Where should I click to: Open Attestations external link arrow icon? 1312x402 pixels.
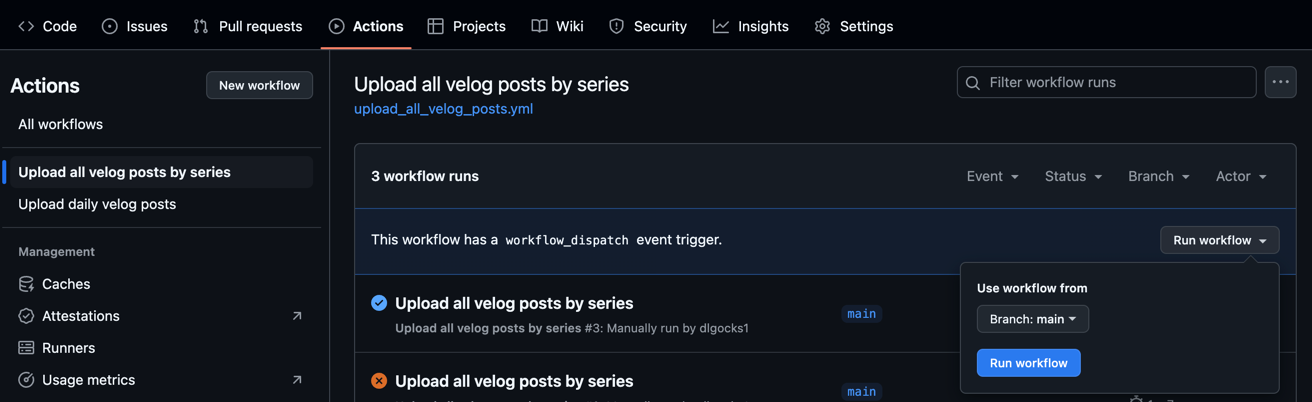(297, 316)
